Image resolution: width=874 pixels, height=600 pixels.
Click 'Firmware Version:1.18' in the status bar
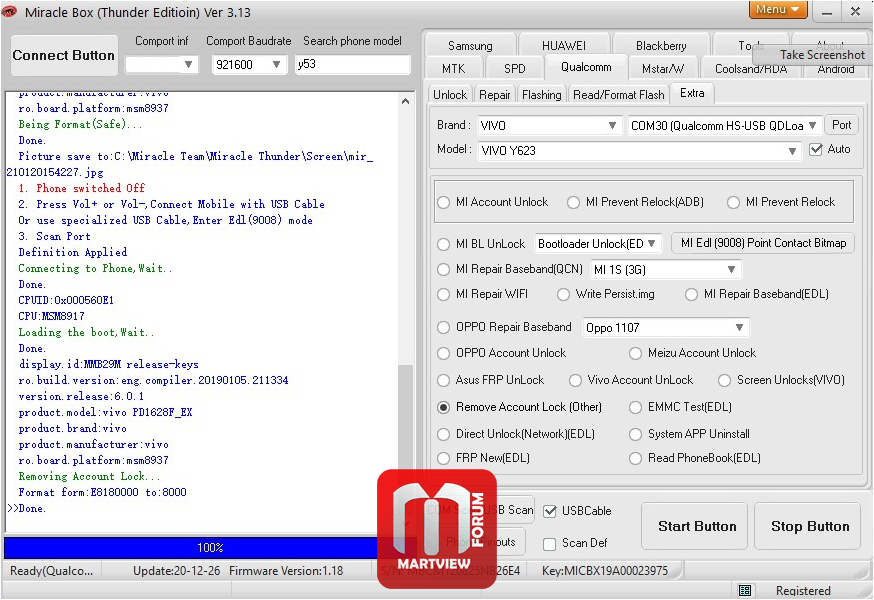tap(286, 571)
